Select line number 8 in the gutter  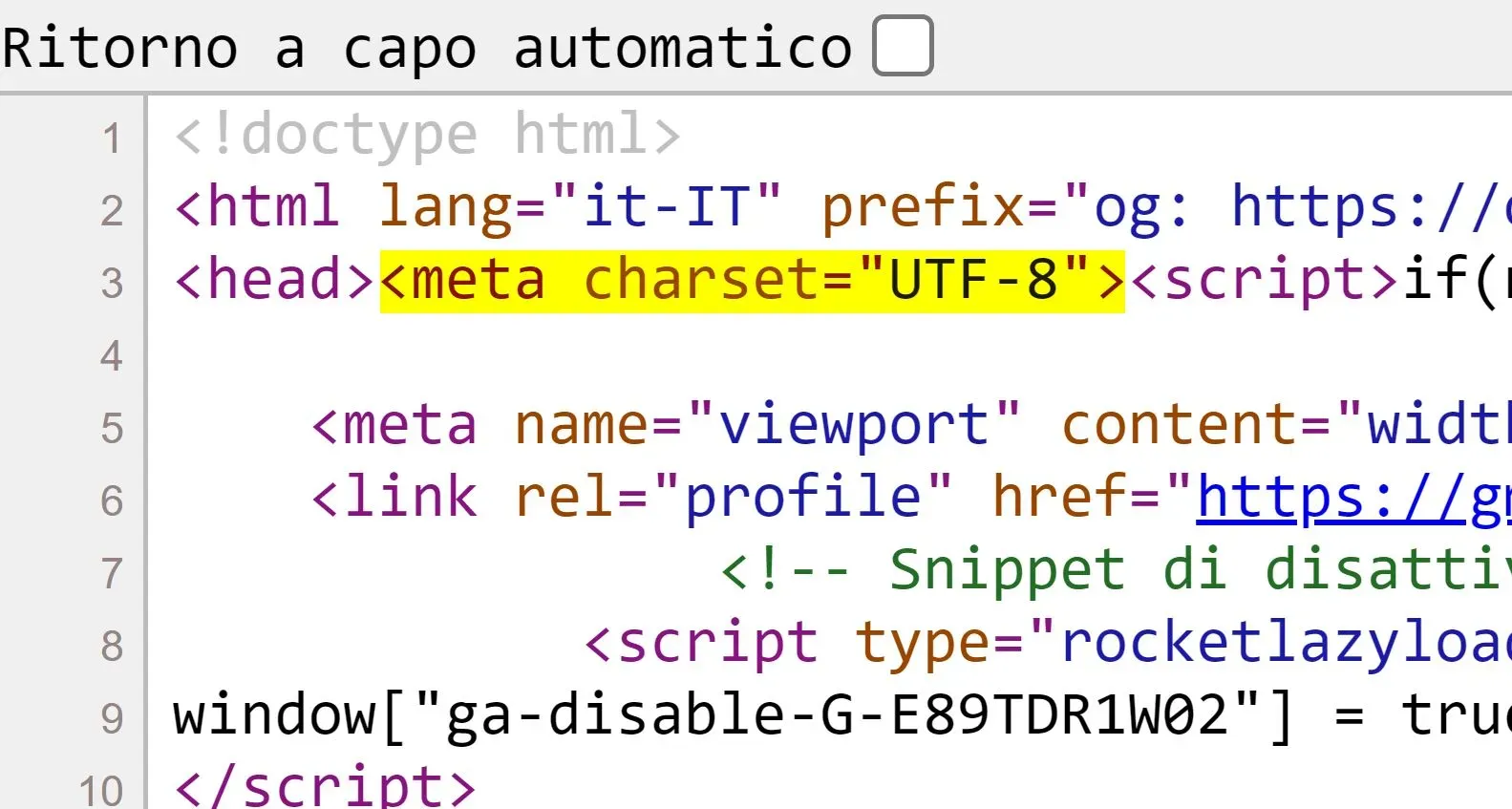pos(112,646)
